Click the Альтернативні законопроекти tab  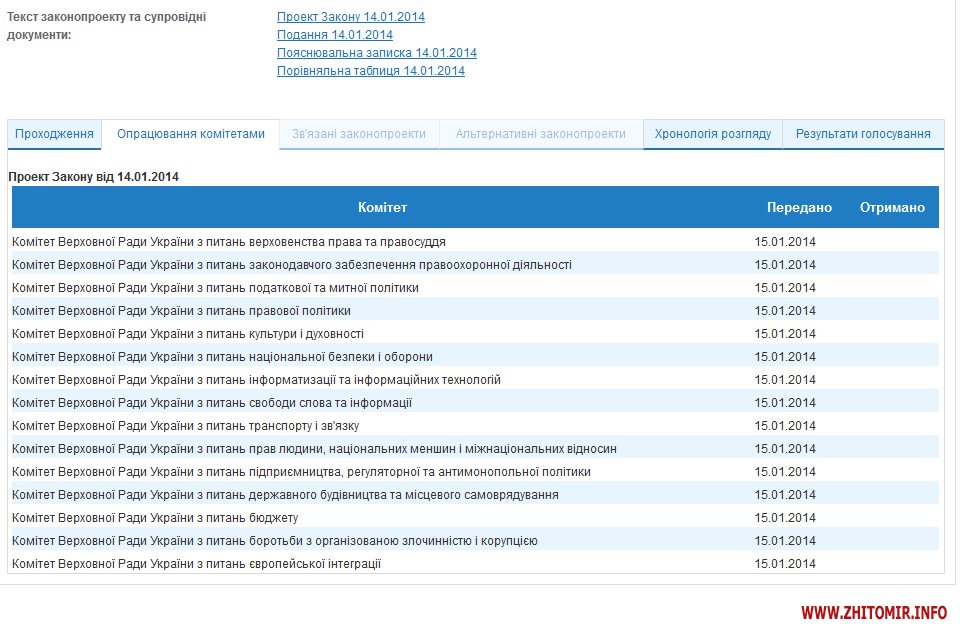click(541, 134)
